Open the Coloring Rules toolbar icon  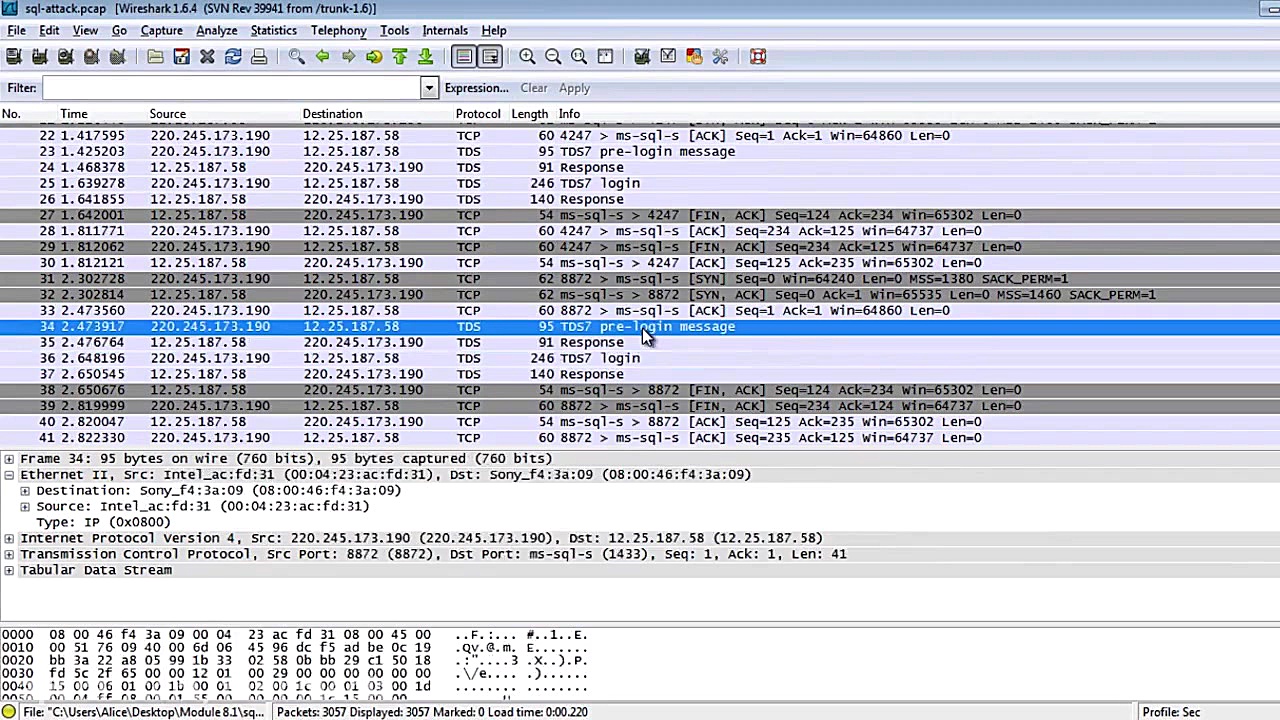click(694, 57)
